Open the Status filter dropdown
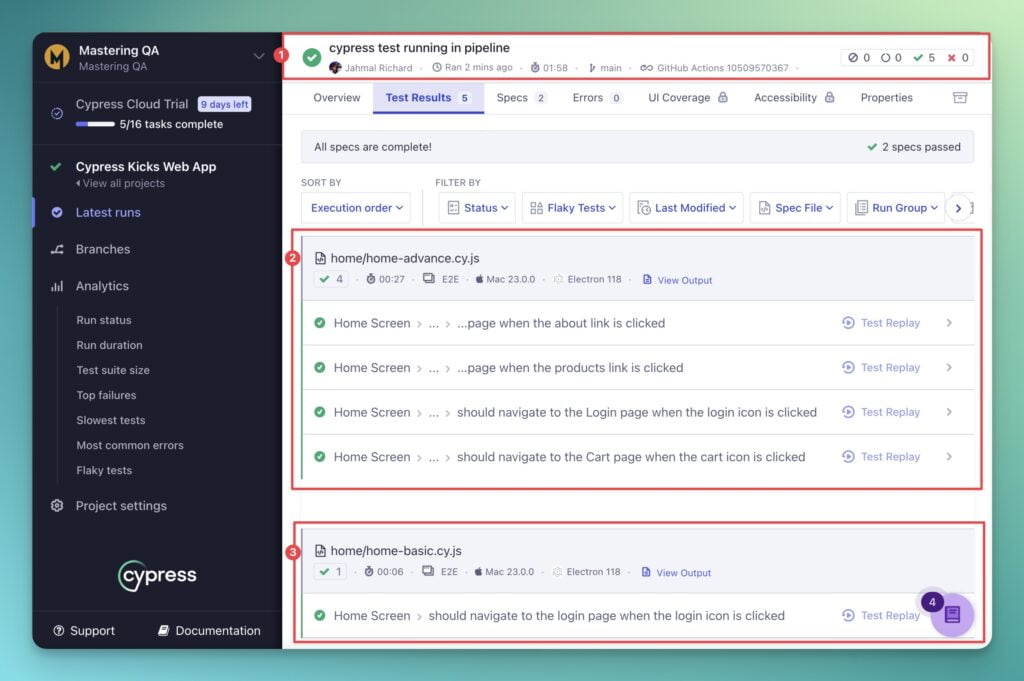This screenshot has width=1024, height=681. point(477,208)
